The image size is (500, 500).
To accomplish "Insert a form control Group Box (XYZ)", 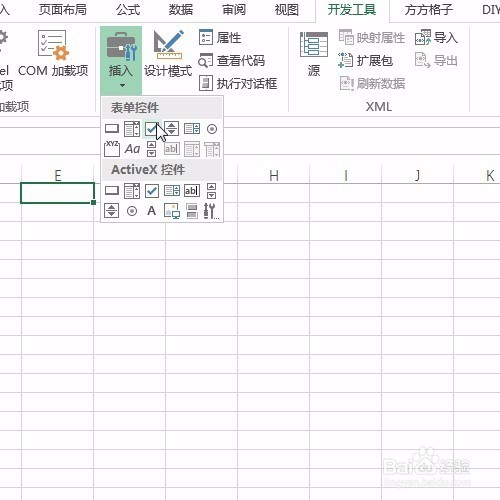I will pos(112,149).
